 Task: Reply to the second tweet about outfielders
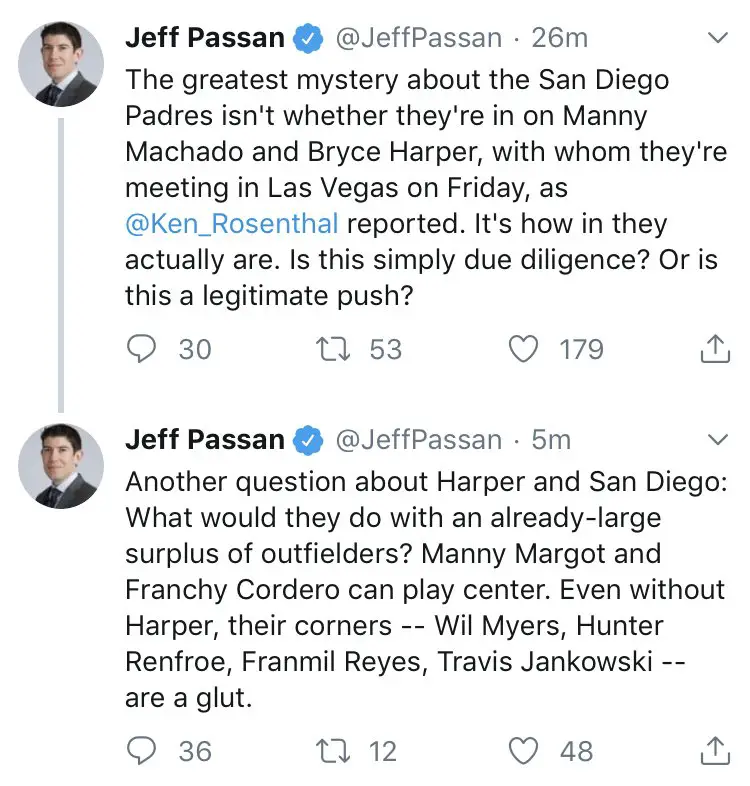(144, 751)
